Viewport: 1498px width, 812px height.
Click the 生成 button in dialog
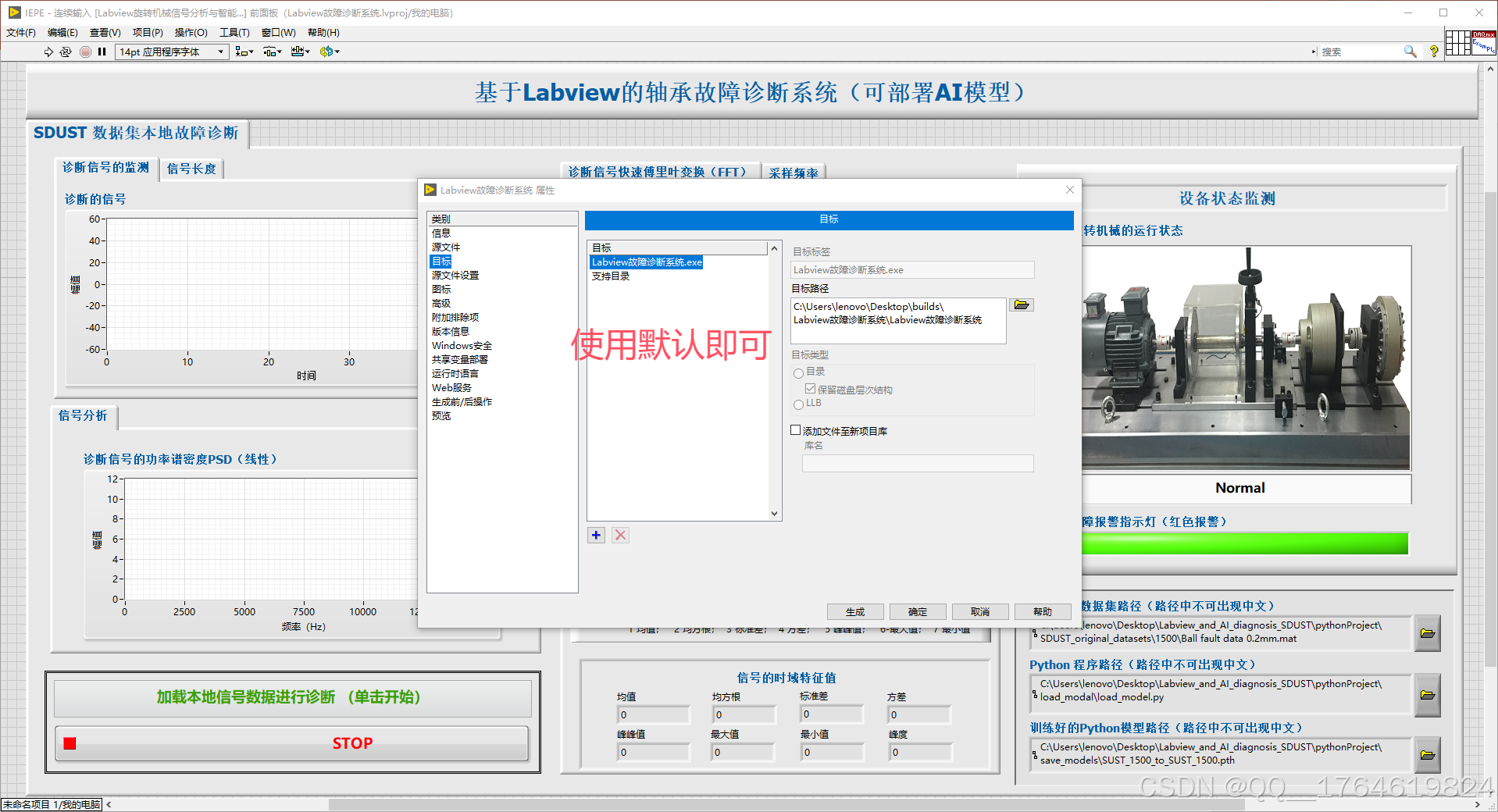pos(855,612)
